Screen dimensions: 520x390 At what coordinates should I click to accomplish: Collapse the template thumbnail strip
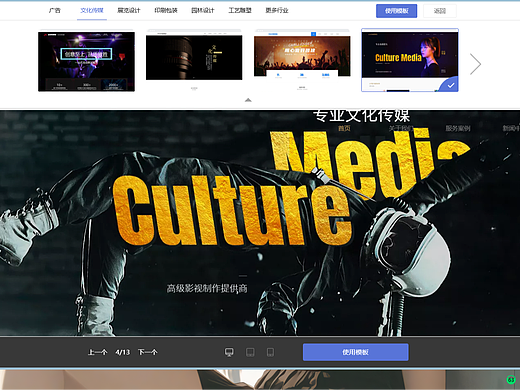(248, 100)
